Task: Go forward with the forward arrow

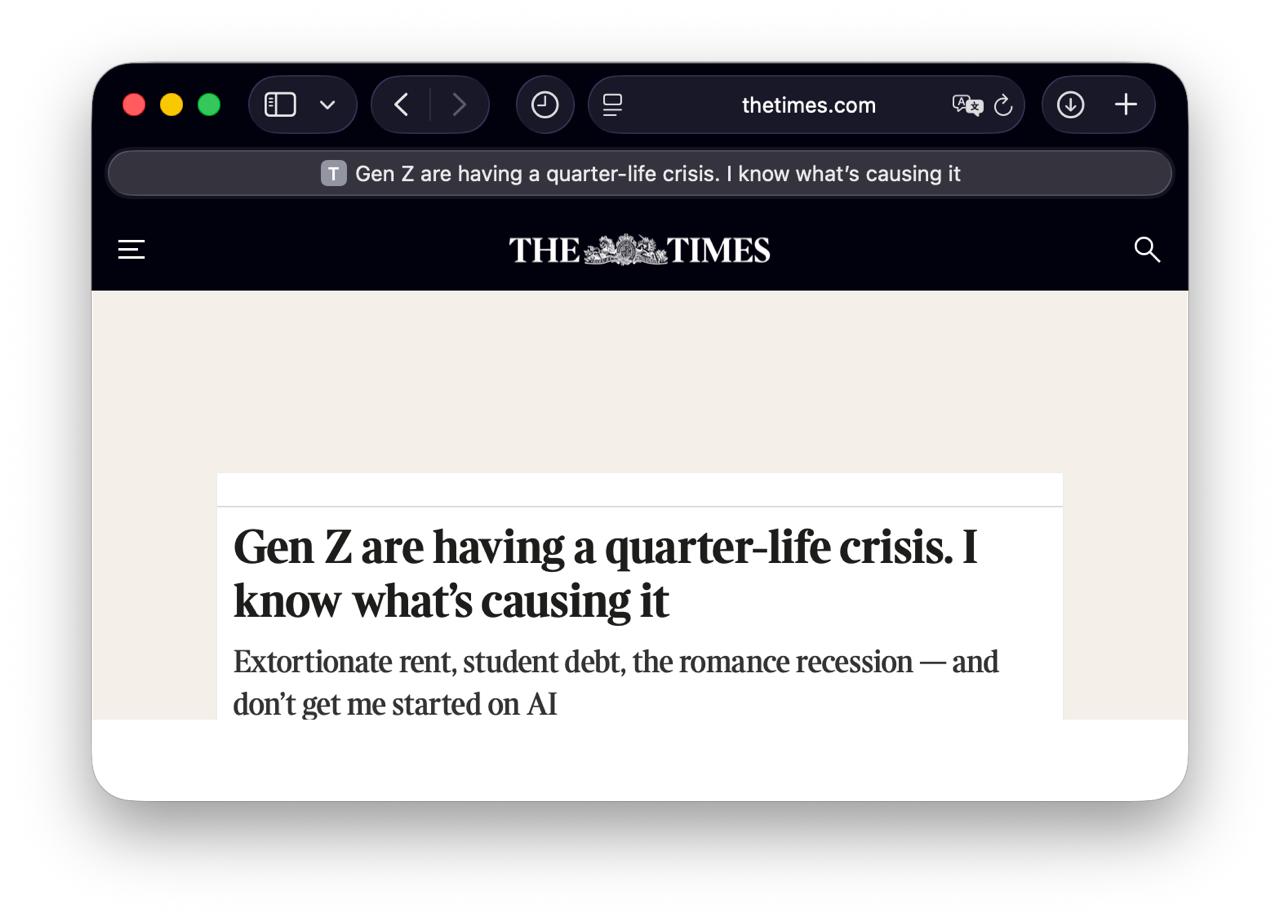Action: pos(459,105)
